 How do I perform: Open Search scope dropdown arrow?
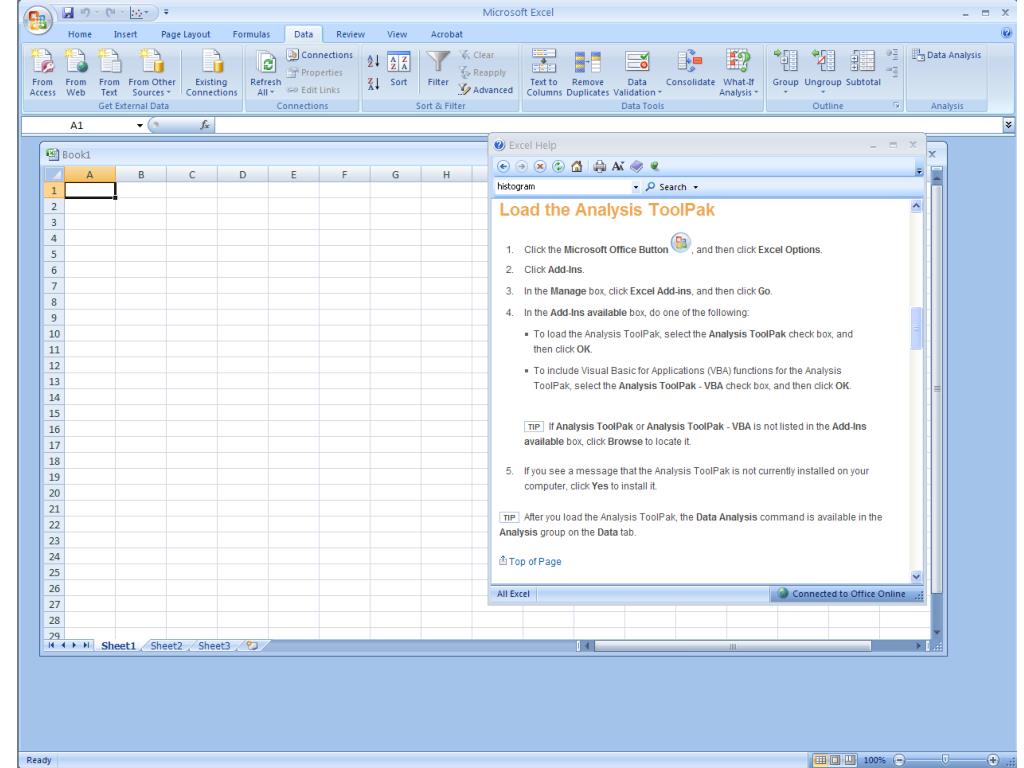click(x=696, y=187)
